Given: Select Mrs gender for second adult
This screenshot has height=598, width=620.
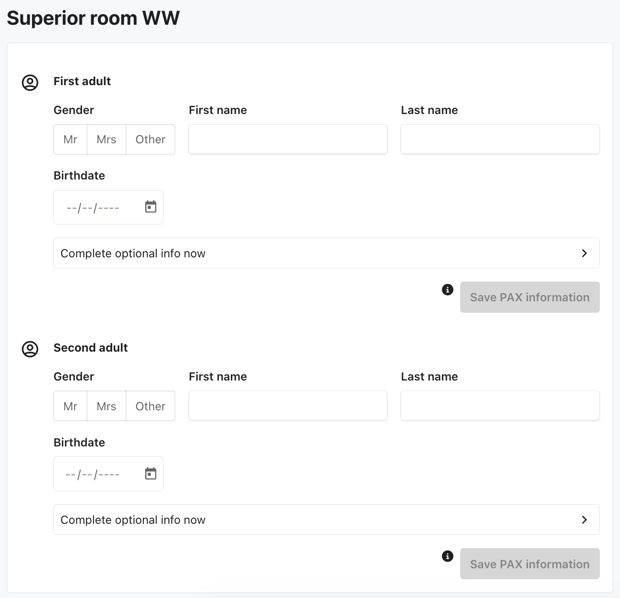Looking at the screenshot, I should pyautogui.click(x=106, y=406).
